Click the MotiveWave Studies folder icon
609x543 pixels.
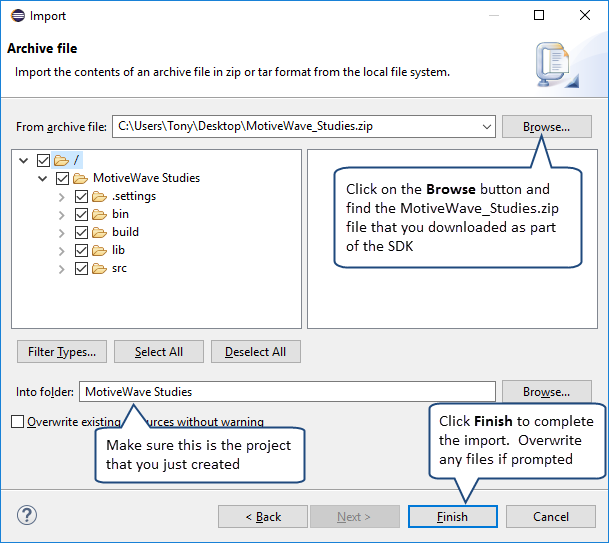tap(80, 178)
